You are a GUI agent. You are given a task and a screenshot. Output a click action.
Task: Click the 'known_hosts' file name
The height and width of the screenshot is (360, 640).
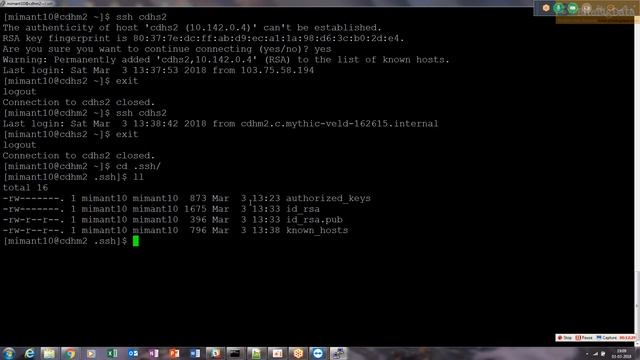[x=317, y=230]
